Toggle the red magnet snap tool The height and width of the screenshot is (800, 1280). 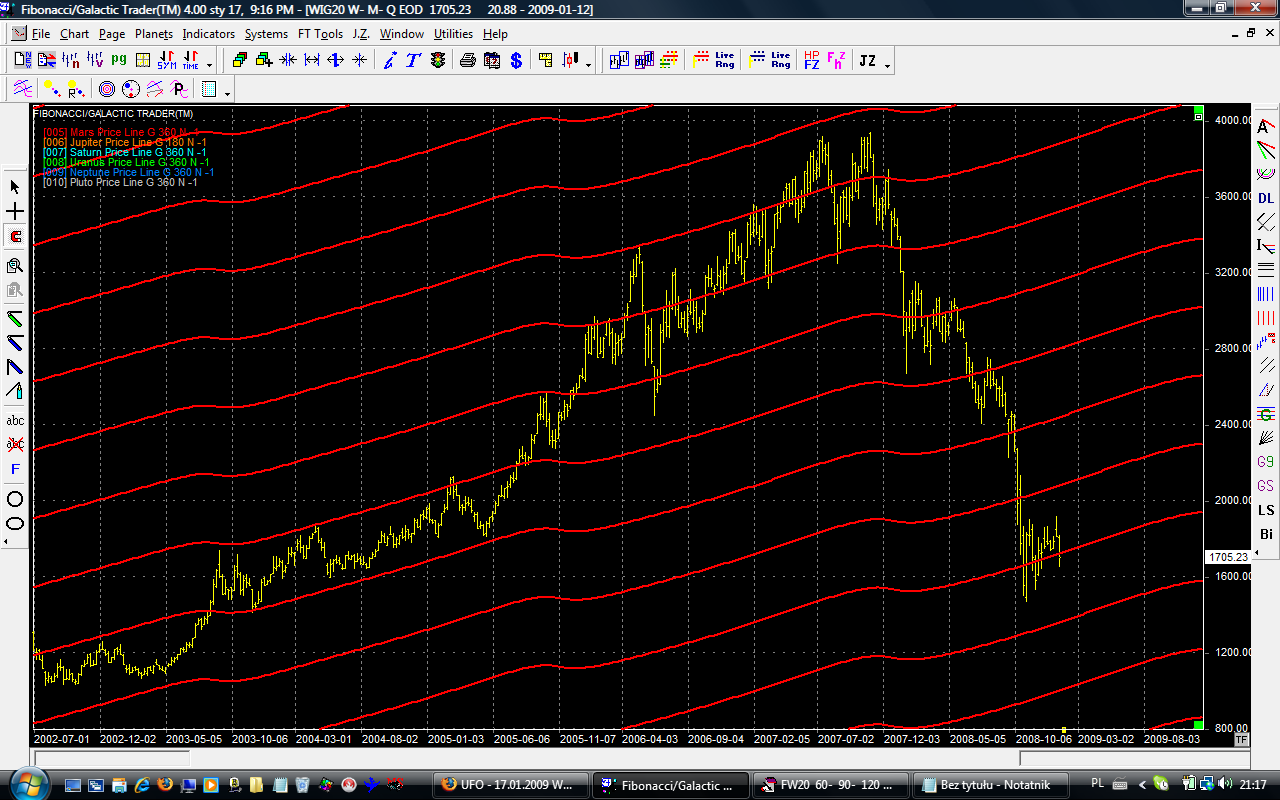tap(15, 237)
